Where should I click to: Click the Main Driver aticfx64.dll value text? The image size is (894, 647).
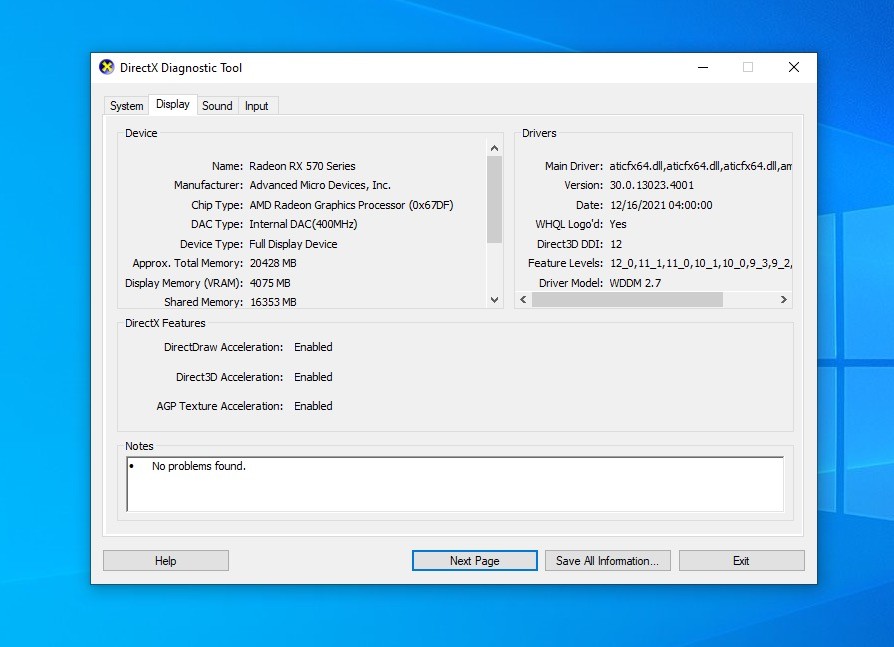coord(699,166)
